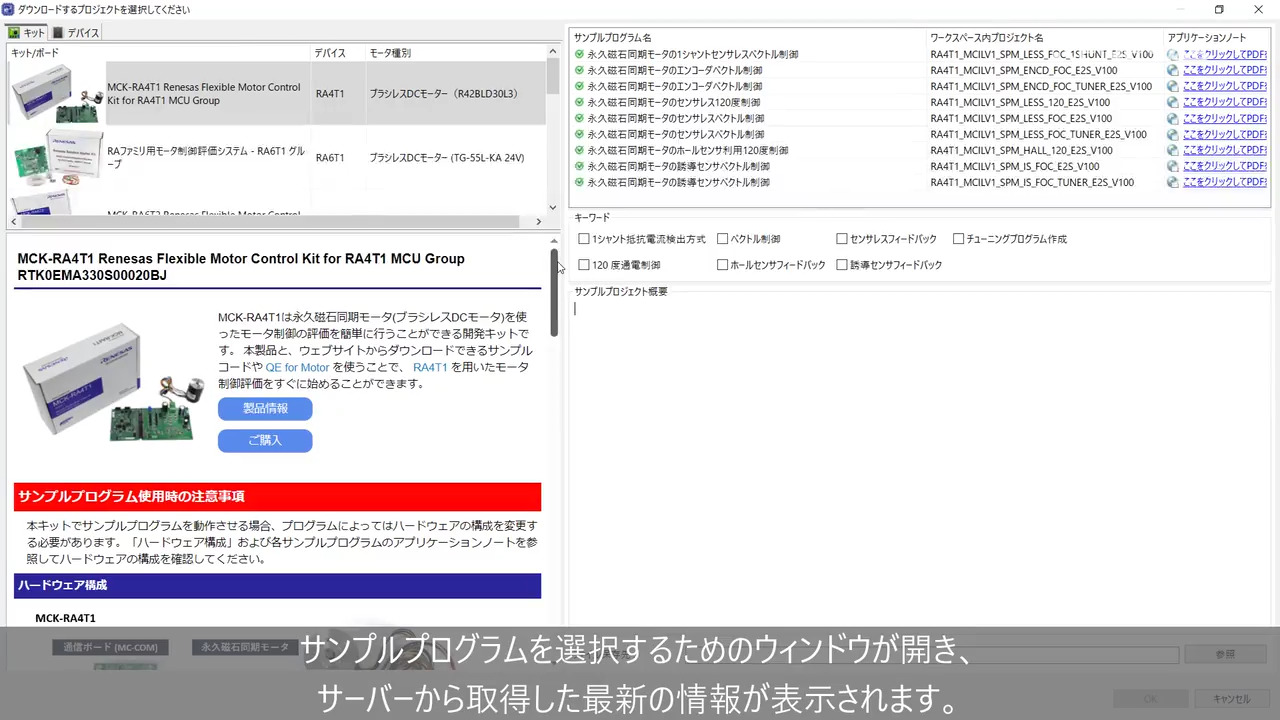Enable 120 度通電制御 keyword checkbox

click(584, 265)
